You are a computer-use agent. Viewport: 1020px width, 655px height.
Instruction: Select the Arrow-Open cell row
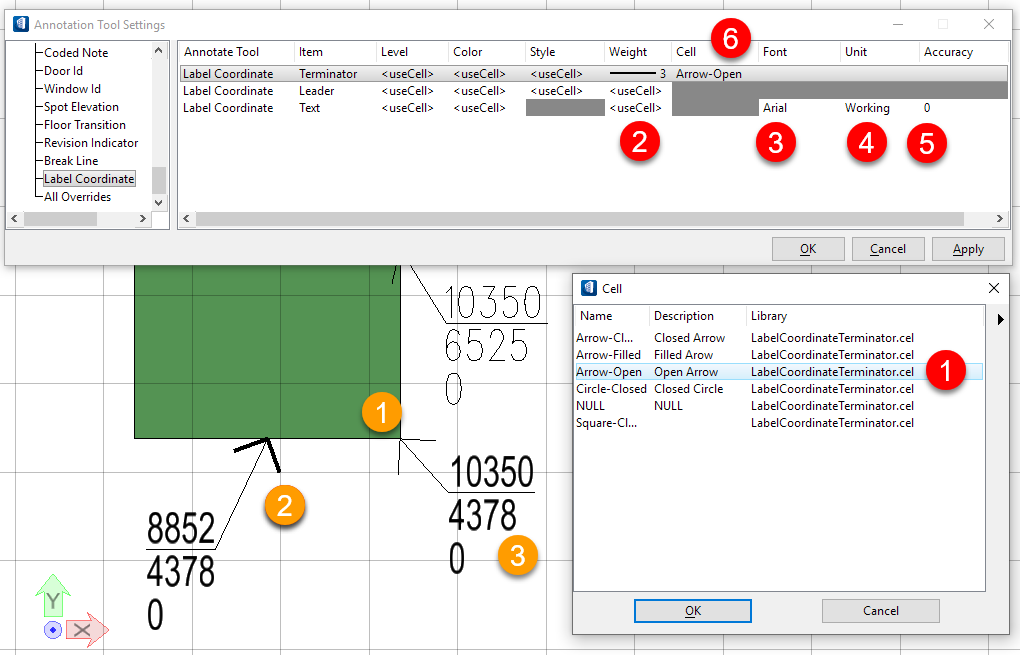[x=779, y=371]
